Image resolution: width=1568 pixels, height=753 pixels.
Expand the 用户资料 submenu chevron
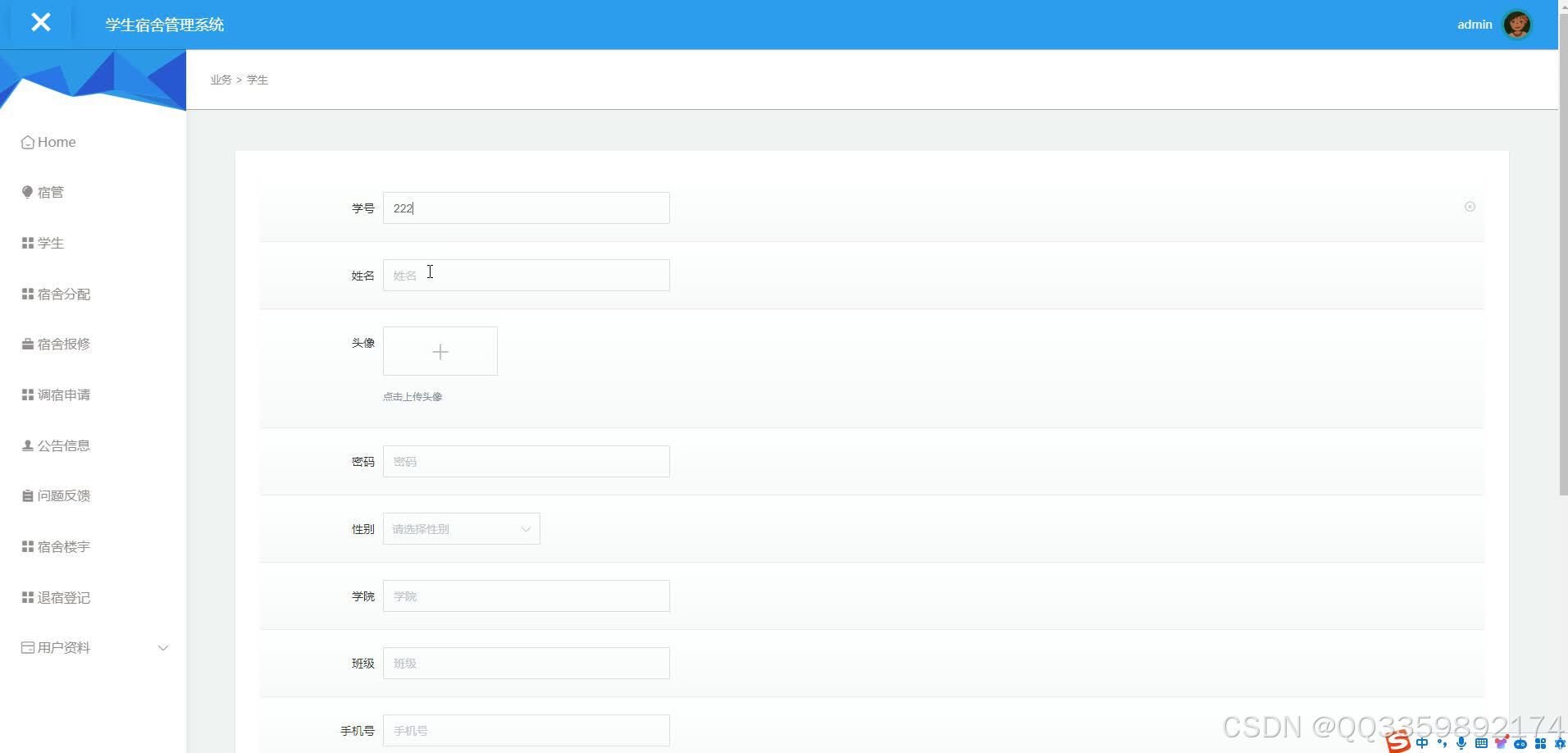pyautogui.click(x=163, y=648)
